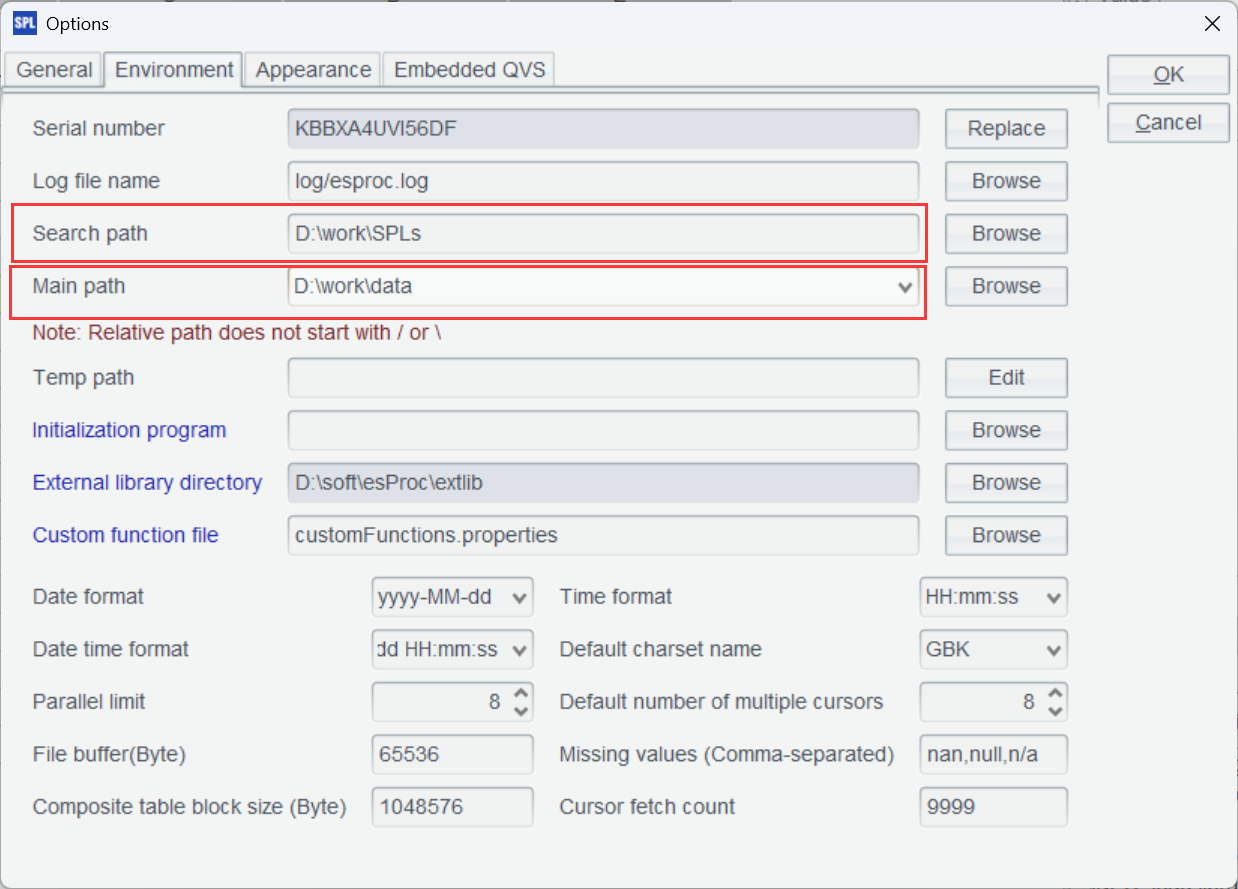The height and width of the screenshot is (889, 1238).
Task: Increase the Parallel limit value
Action: (520, 694)
